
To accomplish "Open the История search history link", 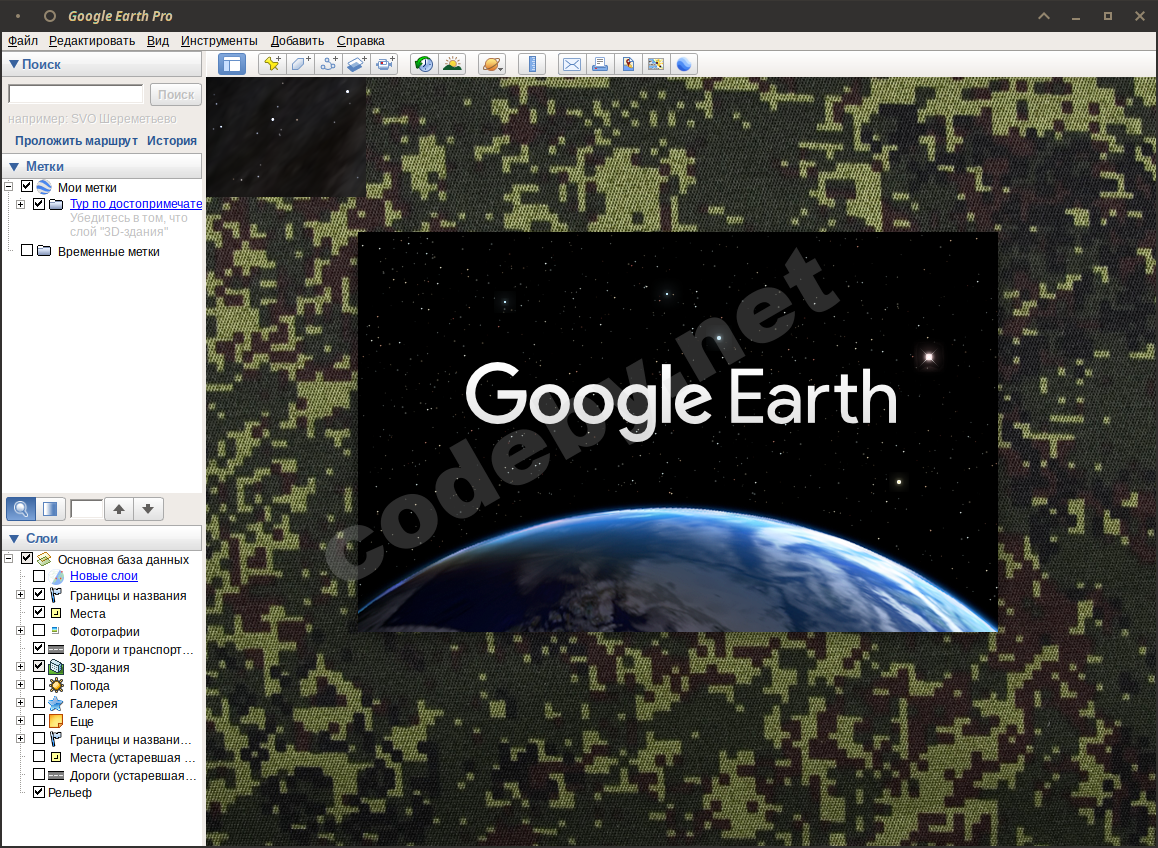I will pos(171,140).
